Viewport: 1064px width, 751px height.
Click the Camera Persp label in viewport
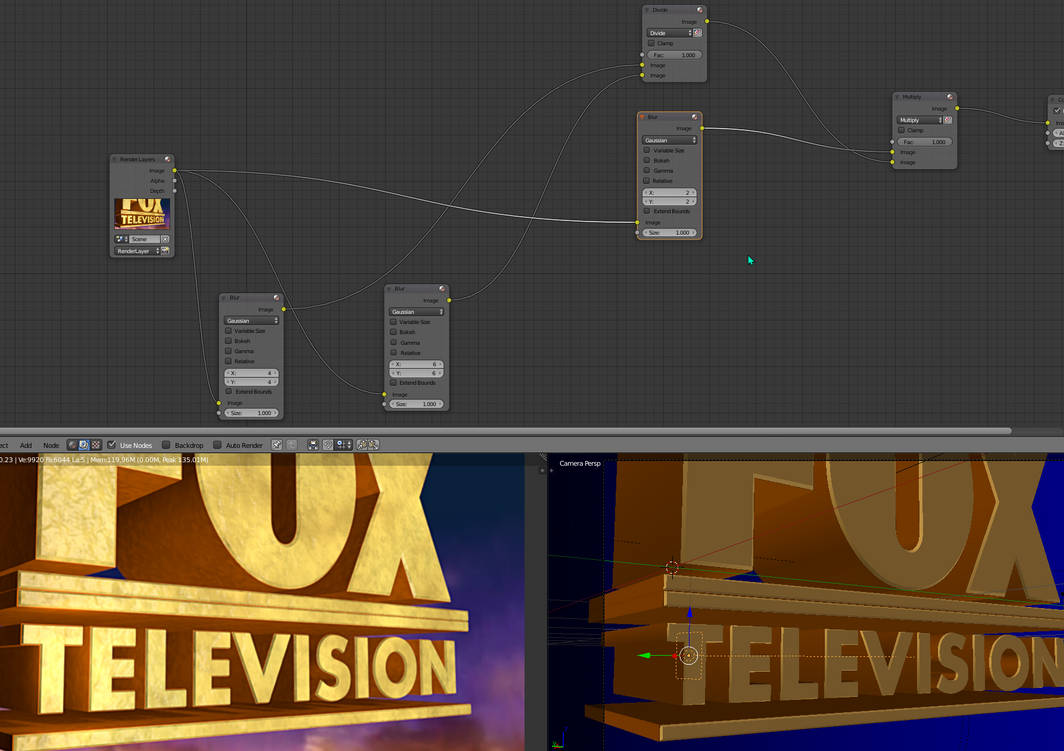pyautogui.click(x=580, y=463)
